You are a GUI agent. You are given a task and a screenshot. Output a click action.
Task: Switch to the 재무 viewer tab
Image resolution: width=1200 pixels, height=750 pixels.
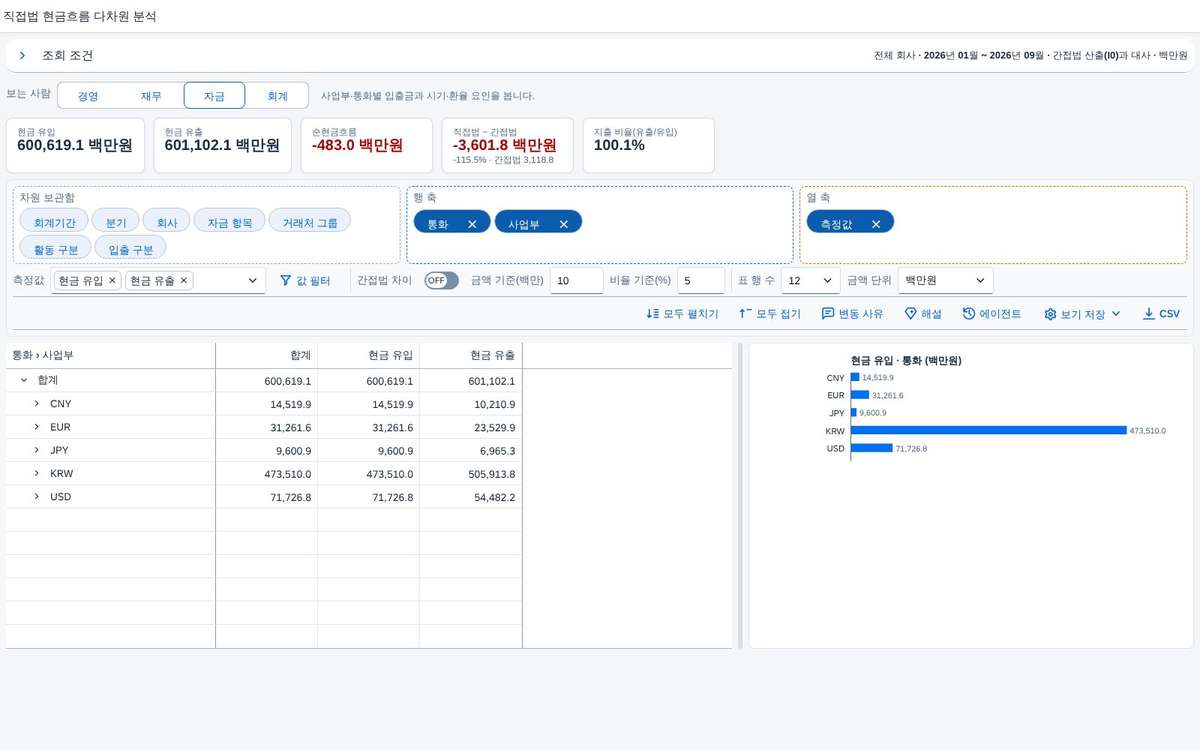[x=151, y=96]
